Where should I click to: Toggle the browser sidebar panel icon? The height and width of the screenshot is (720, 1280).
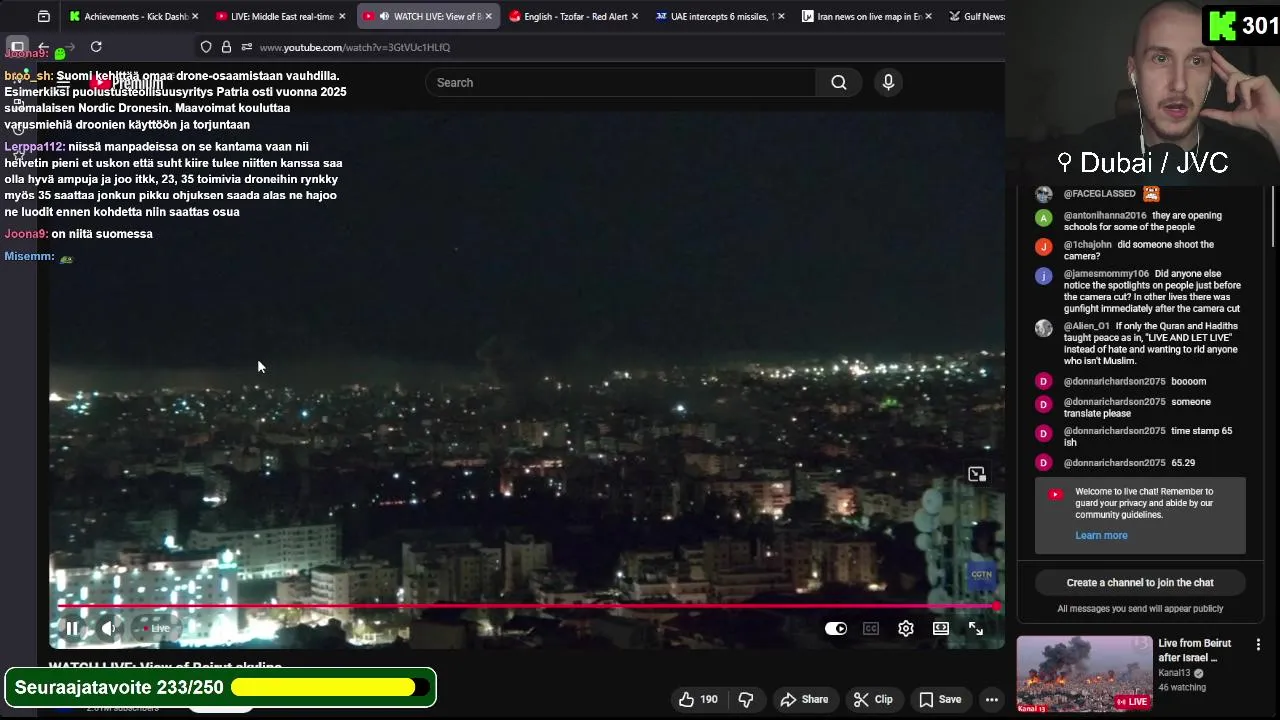(17, 47)
